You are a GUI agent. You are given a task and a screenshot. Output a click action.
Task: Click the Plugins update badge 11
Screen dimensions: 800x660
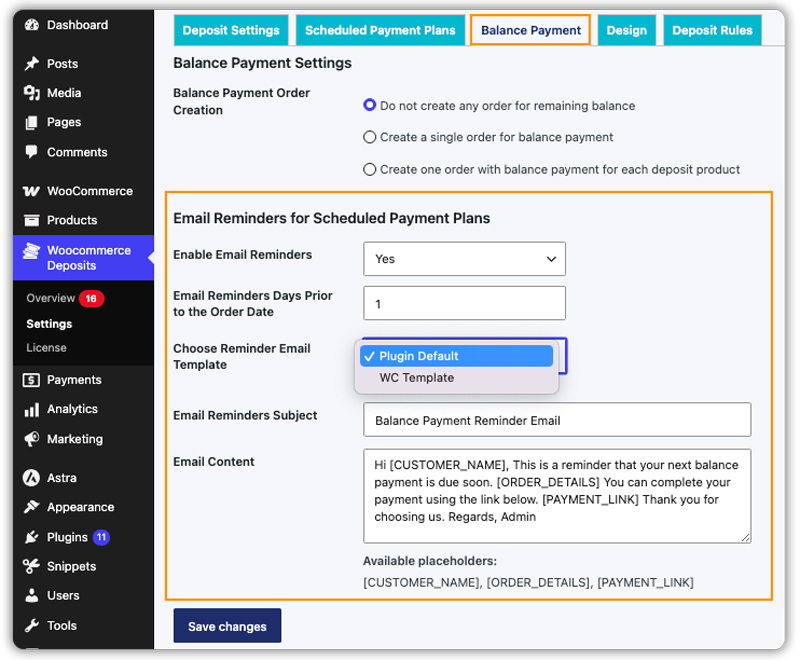coord(102,537)
